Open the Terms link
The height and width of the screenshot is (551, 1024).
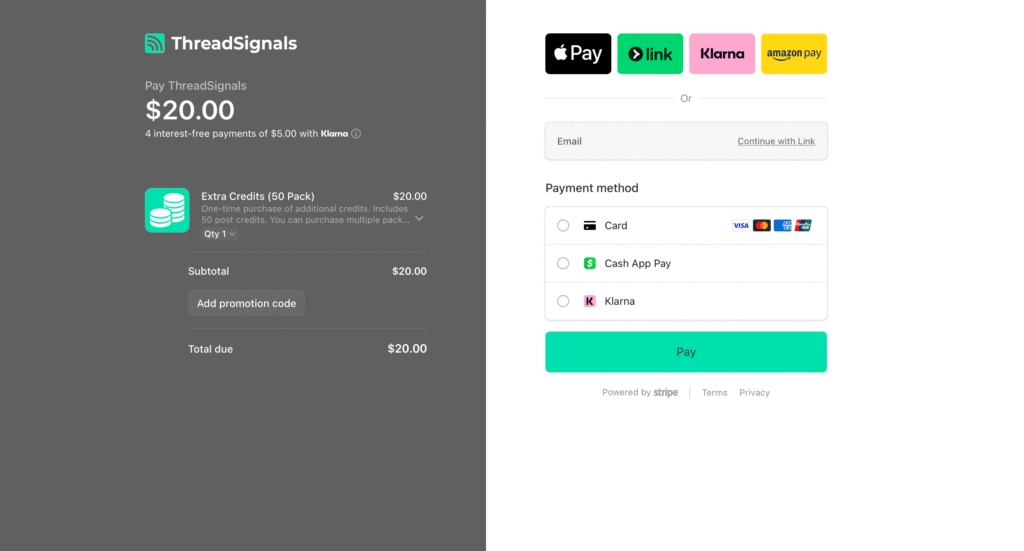point(714,393)
